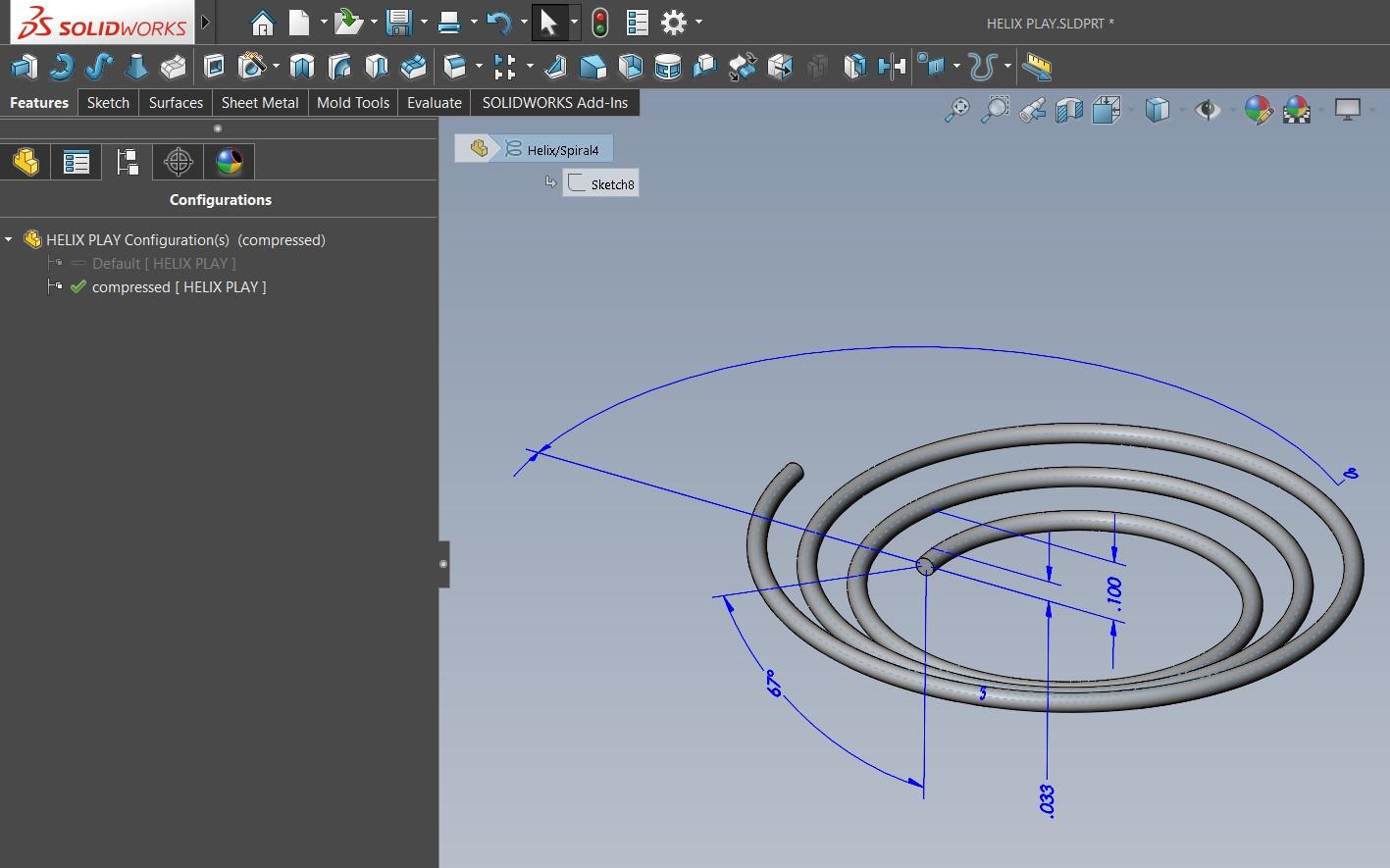Collapse the HELIX PLAY Configuration(s) tree
The height and width of the screenshot is (868, 1390).
coord(9,239)
